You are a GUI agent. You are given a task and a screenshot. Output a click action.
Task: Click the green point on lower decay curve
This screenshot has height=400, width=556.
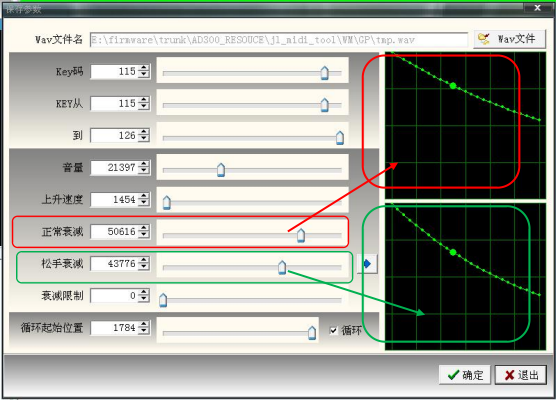(x=453, y=252)
